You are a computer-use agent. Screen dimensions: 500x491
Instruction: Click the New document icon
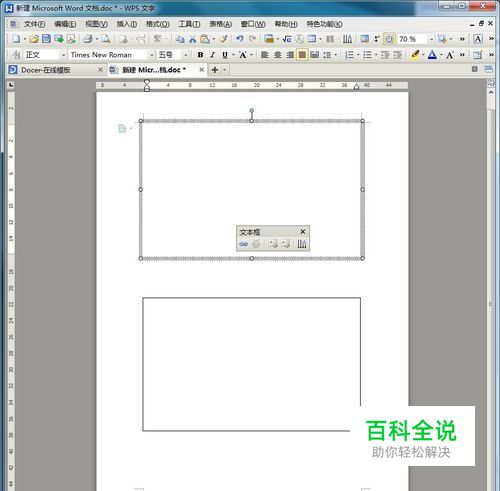(x=16, y=39)
